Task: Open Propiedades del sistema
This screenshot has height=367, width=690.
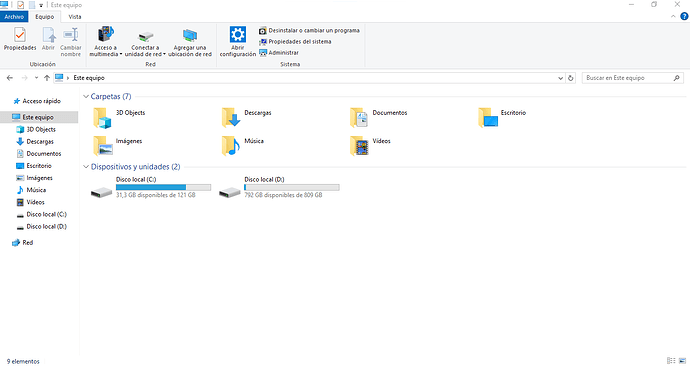Action: (x=295, y=41)
